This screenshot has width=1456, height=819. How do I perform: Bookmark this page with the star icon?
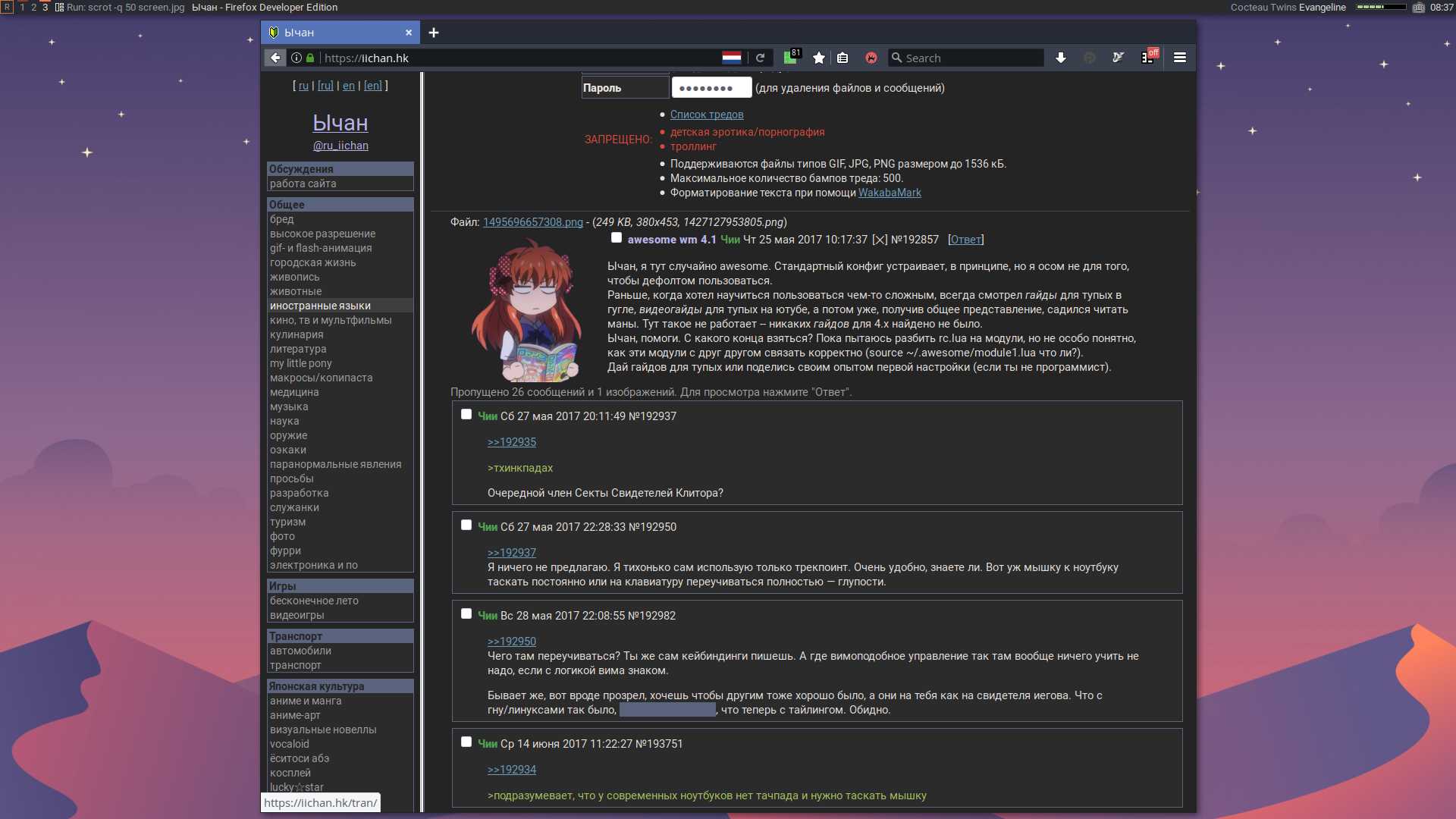pyautogui.click(x=818, y=58)
